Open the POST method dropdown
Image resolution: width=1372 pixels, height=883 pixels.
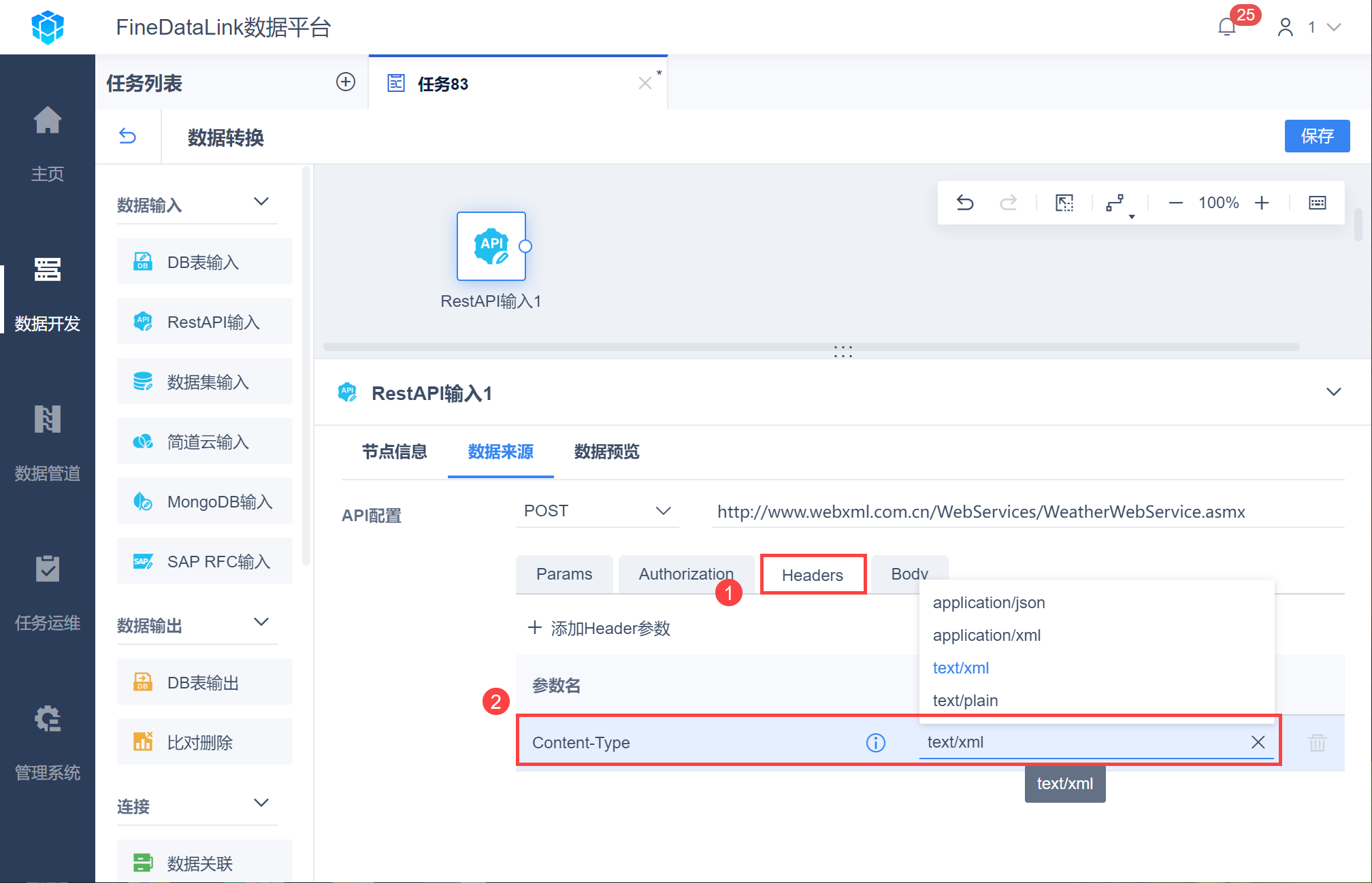pyautogui.click(x=596, y=511)
